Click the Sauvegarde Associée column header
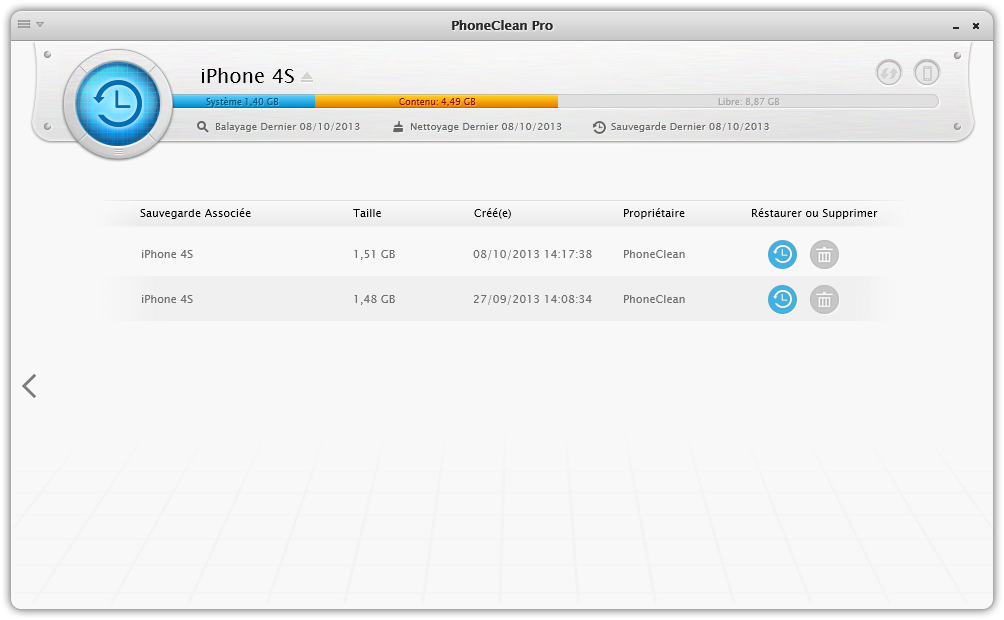 click(195, 213)
